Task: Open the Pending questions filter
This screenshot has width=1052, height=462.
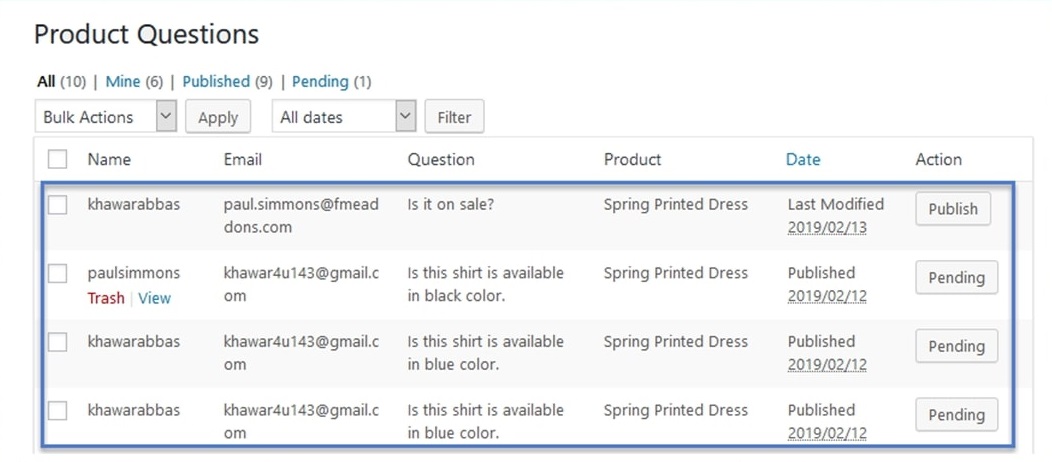Action: click(320, 82)
